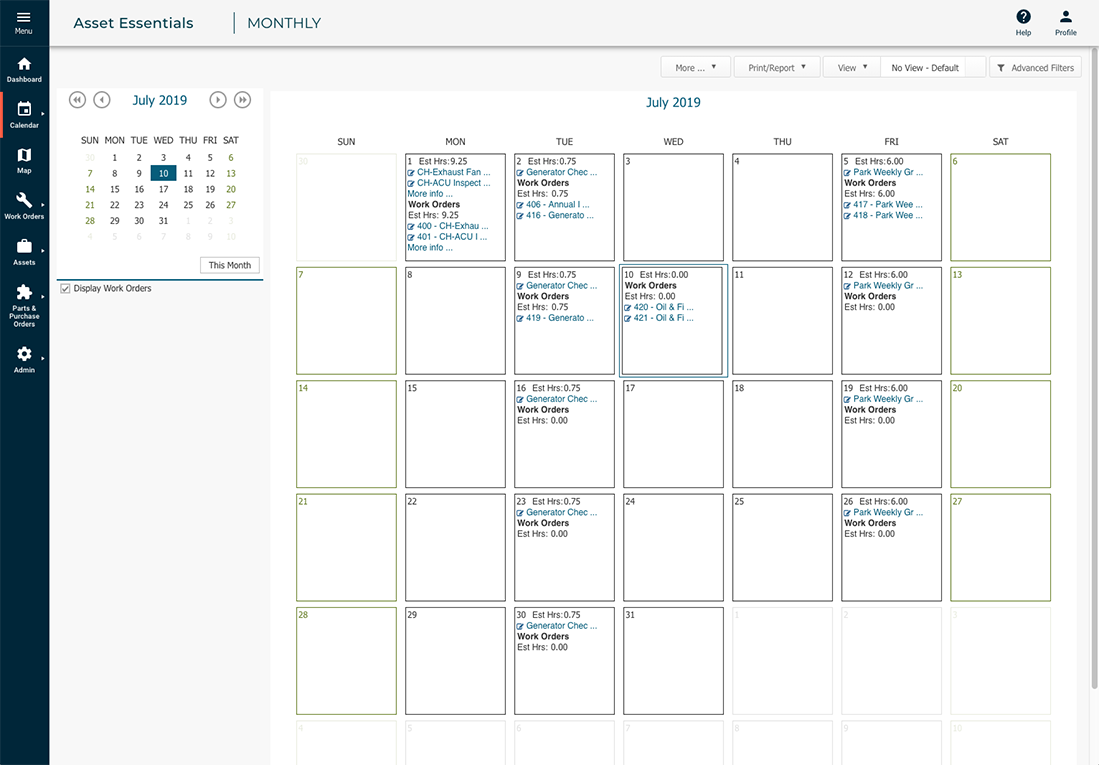This screenshot has height=765, width=1099.
Task: Open the Map sidebar icon
Action: click(x=24, y=155)
